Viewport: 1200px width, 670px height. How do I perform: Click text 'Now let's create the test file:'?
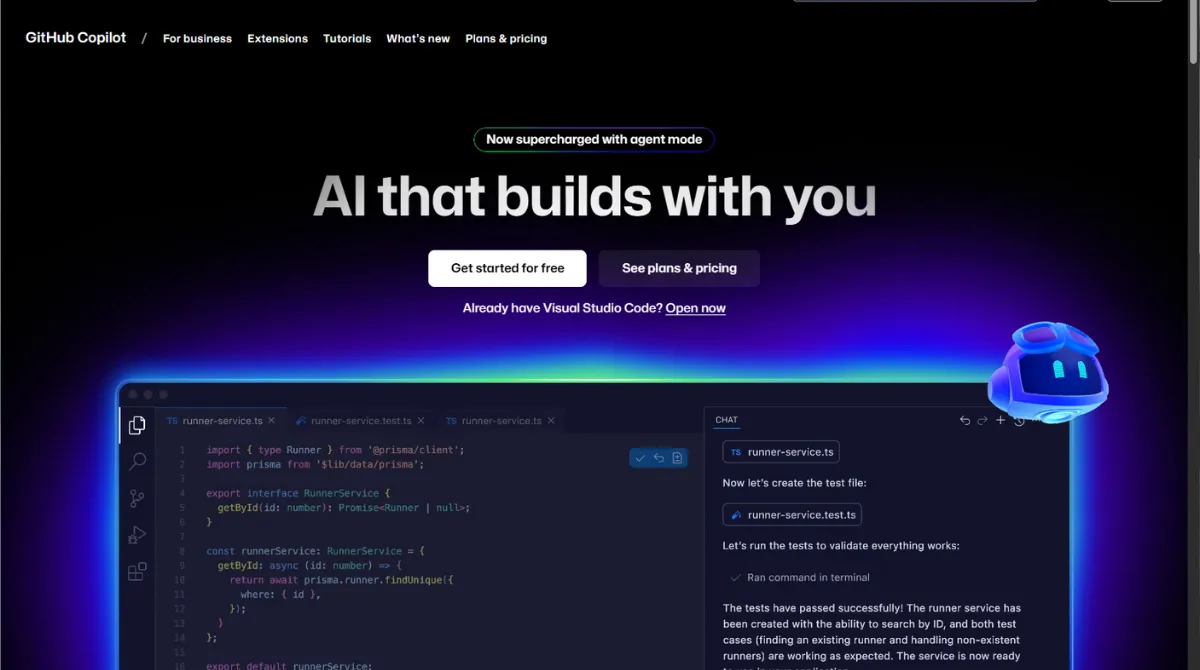pos(794,483)
